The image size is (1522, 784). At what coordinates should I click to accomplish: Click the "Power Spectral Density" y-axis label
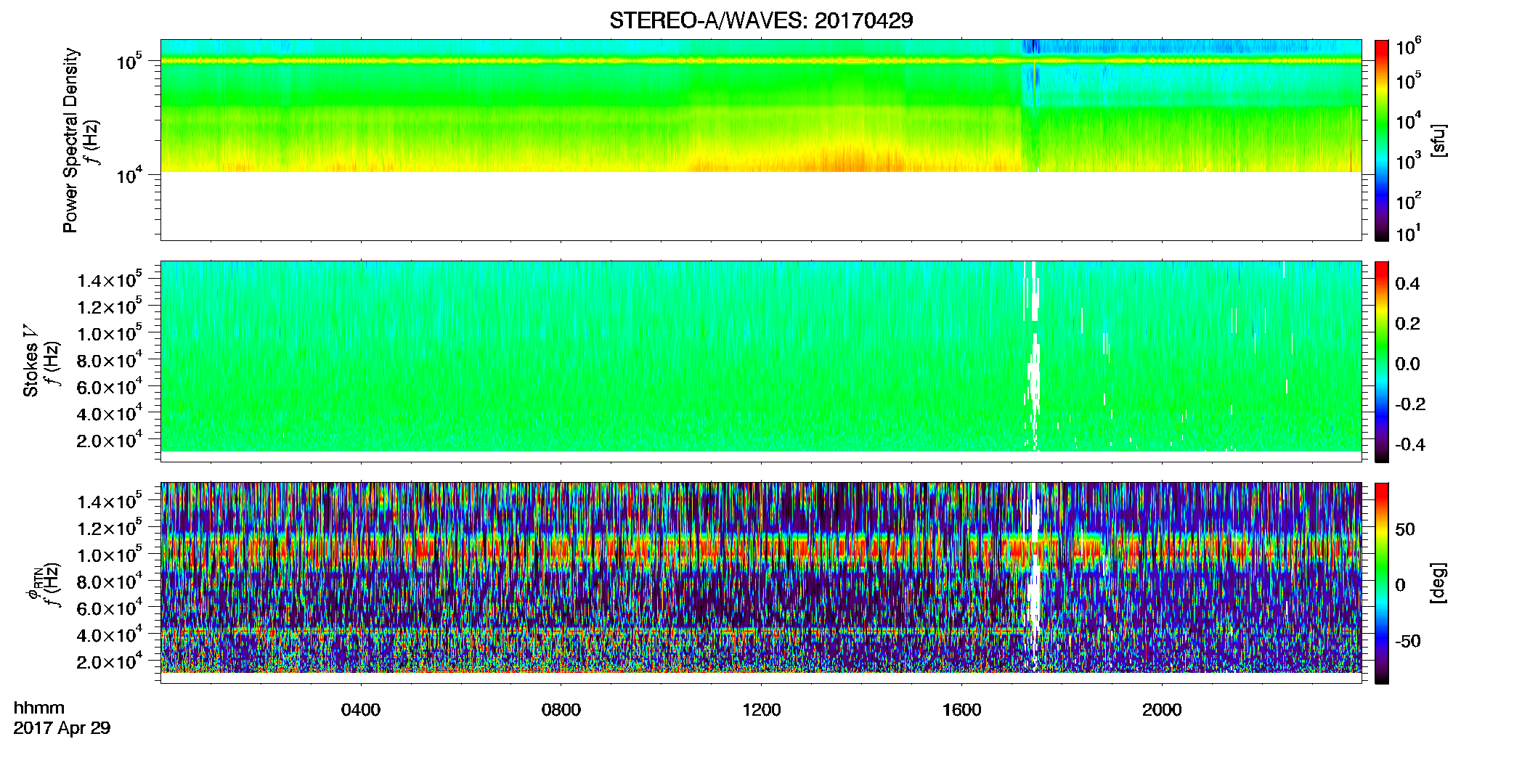pyautogui.click(x=70, y=140)
